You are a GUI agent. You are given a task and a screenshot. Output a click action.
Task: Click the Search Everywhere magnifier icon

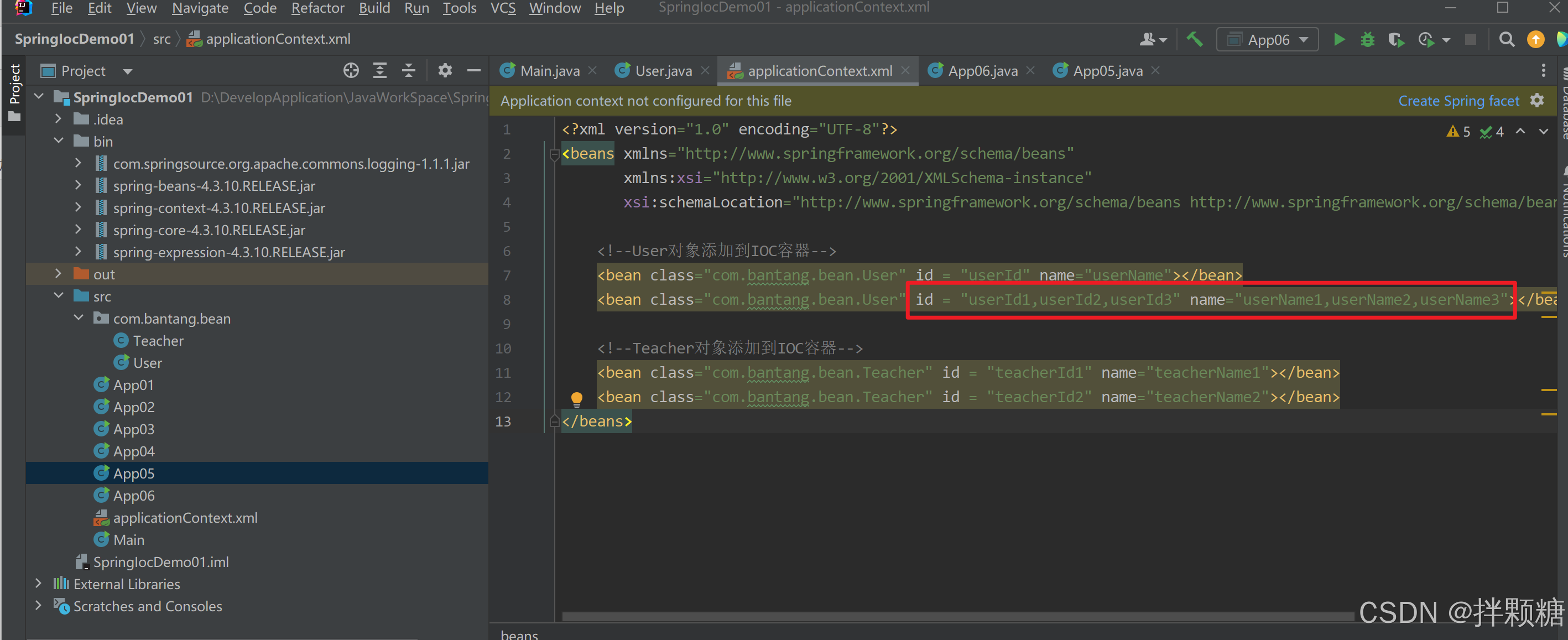click(1506, 40)
